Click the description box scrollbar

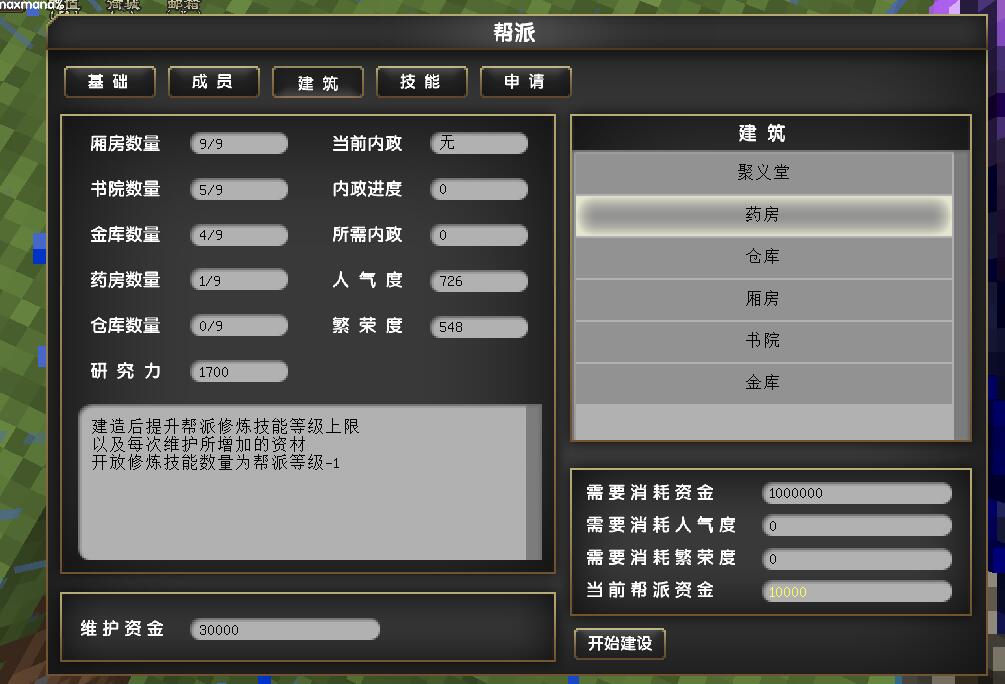point(534,481)
